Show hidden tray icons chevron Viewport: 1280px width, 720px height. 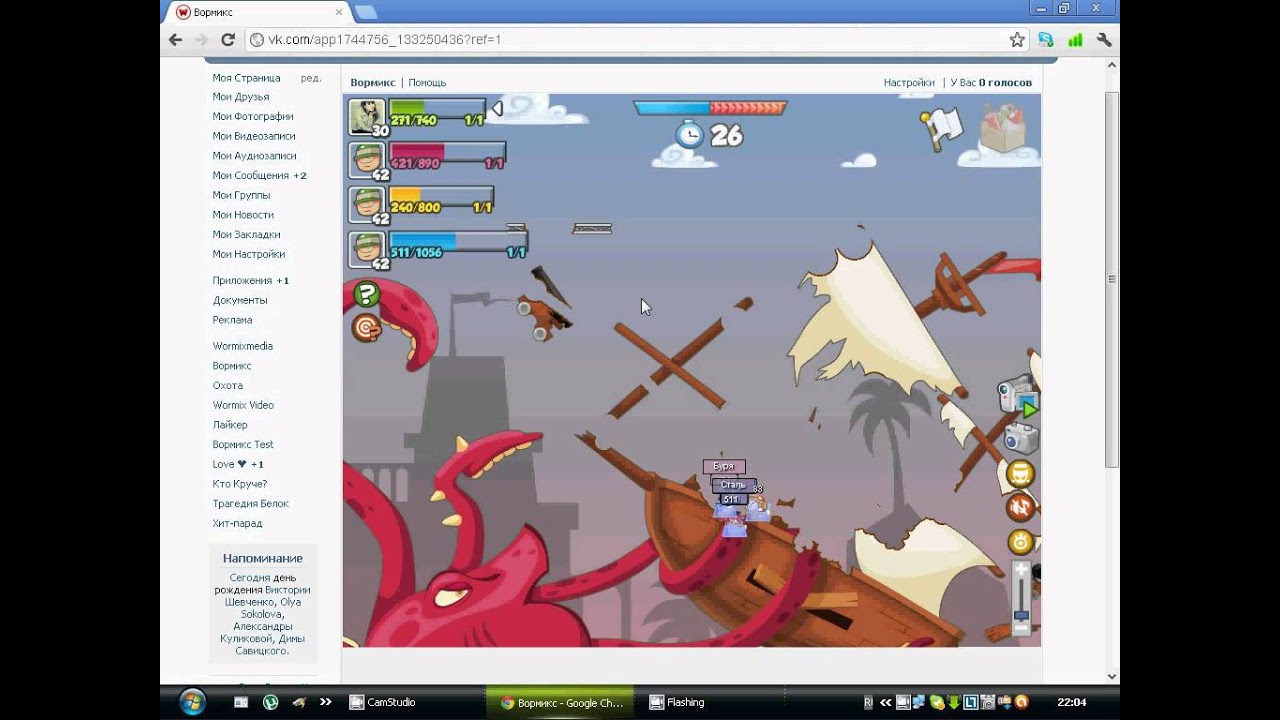pos(885,702)
